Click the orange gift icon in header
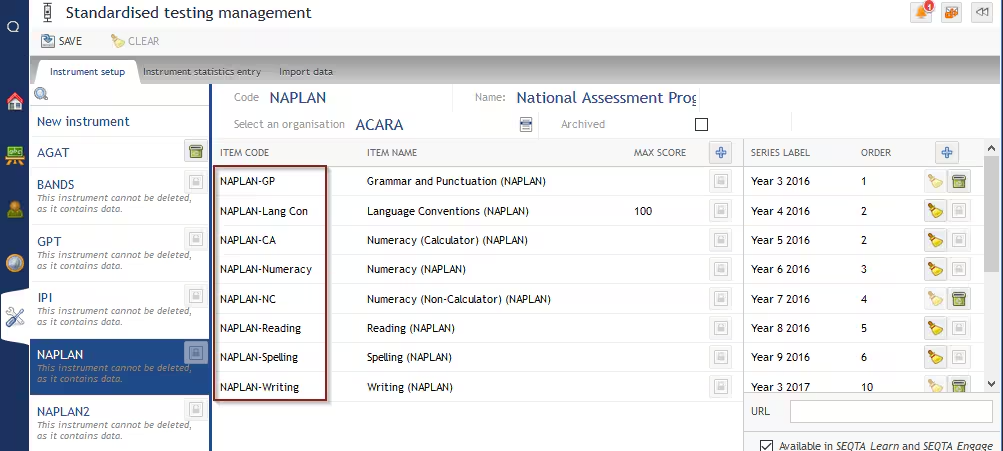The image size is (1003, 451). [x=952, y=12]
